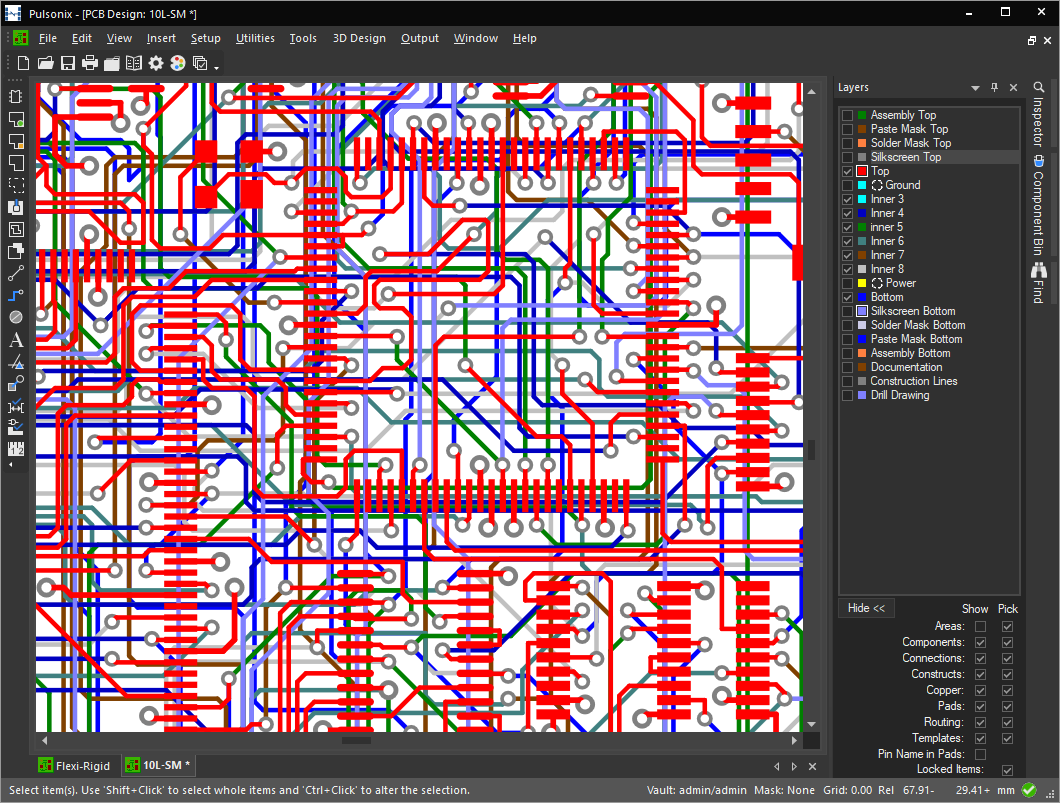
Task: Pin the Layers panel with pushpin icon
Action: [x=994, y=87]
